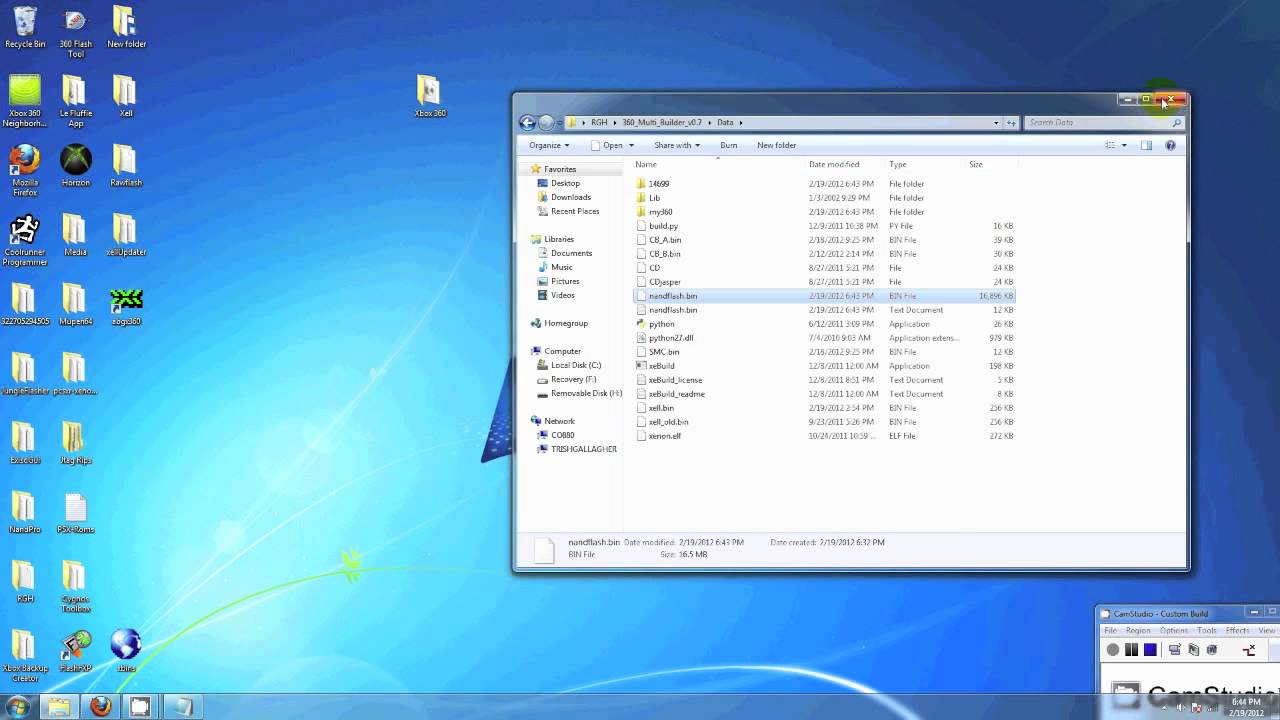This screenshot has width=1280, height=720.
Task: Click RGH in the address breadcrumb
Action: pyautogui.click(x=599, y=122)
